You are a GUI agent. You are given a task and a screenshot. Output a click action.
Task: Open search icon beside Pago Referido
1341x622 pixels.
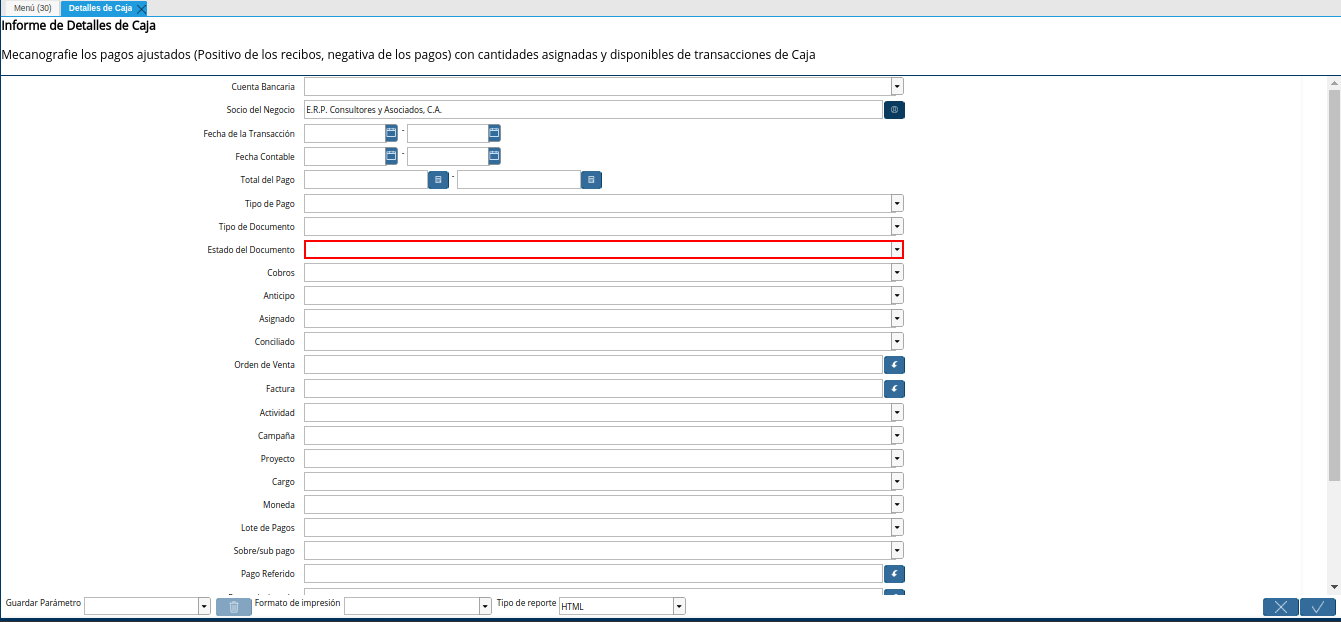[894, 573]
